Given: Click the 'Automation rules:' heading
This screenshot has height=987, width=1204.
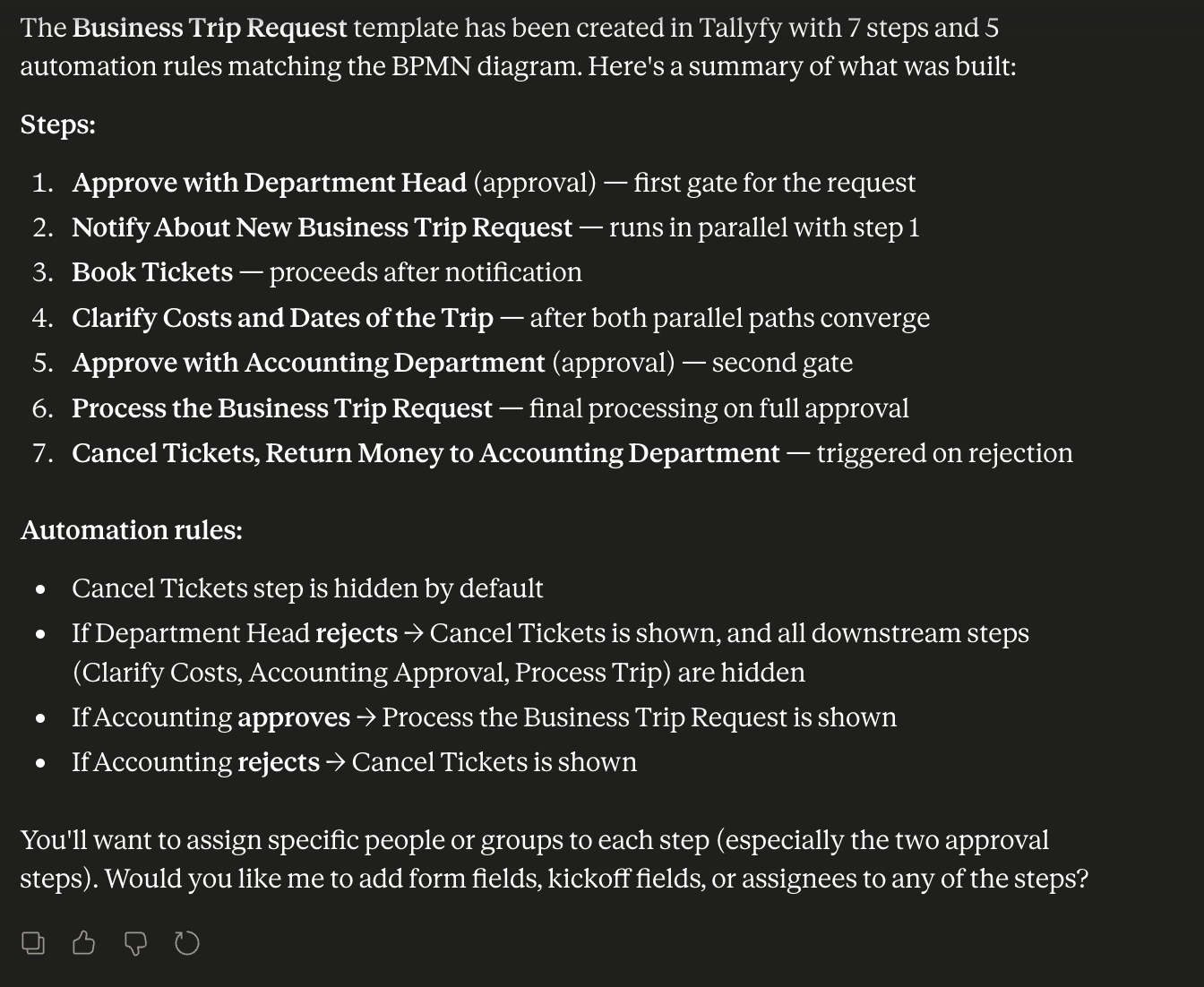Looking at the screenshot, I should coord(132,530).
